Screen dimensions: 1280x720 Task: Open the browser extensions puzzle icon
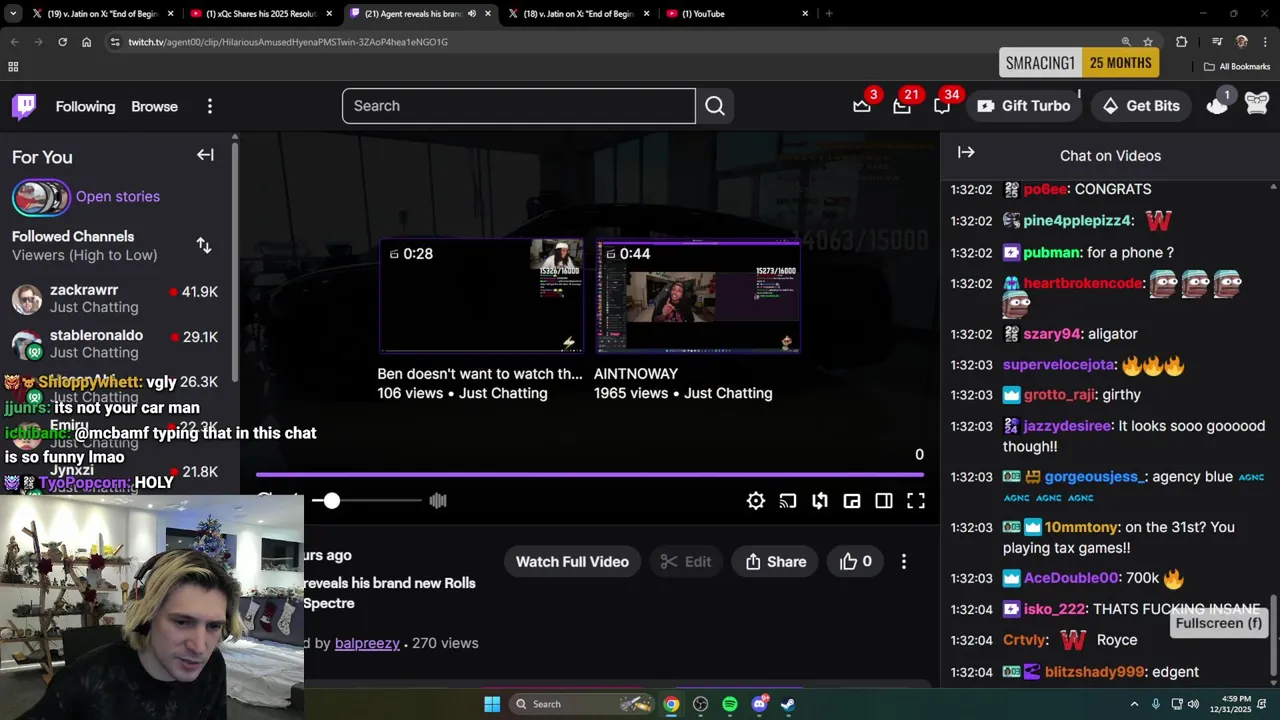(1182, 42)
